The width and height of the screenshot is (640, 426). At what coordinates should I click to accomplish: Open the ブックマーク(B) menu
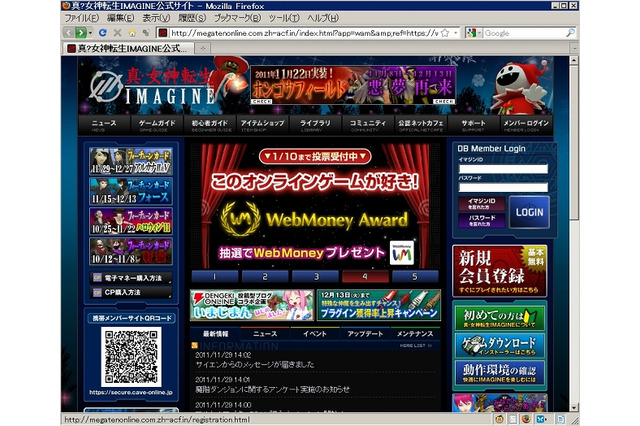click(x=237, y=18)
